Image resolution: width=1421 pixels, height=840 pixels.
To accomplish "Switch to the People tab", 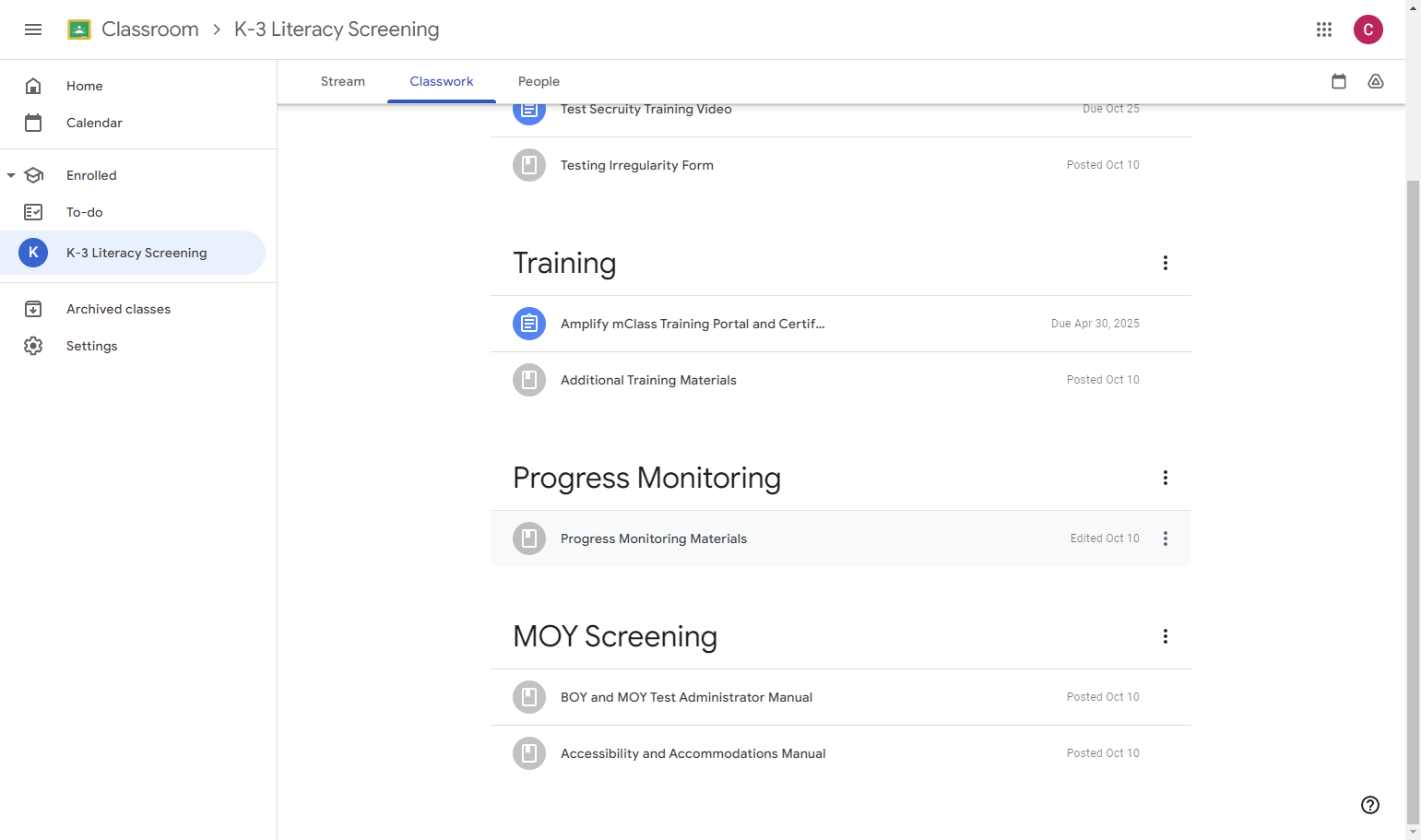I will click(539, 81).
